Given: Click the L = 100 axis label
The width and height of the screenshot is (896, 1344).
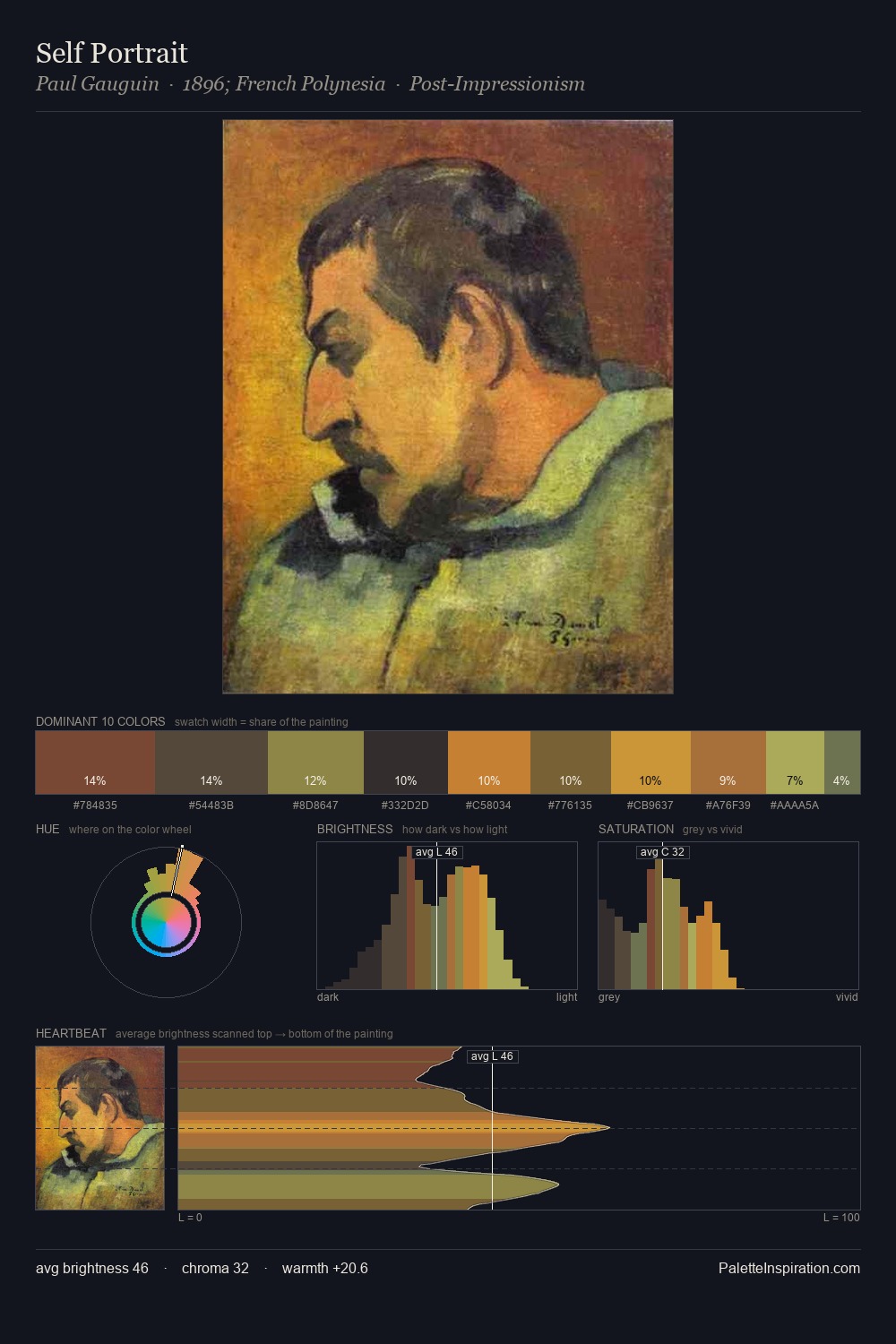Looking at the screenshot, I should pyautogui.click(x=841, y=1218).
